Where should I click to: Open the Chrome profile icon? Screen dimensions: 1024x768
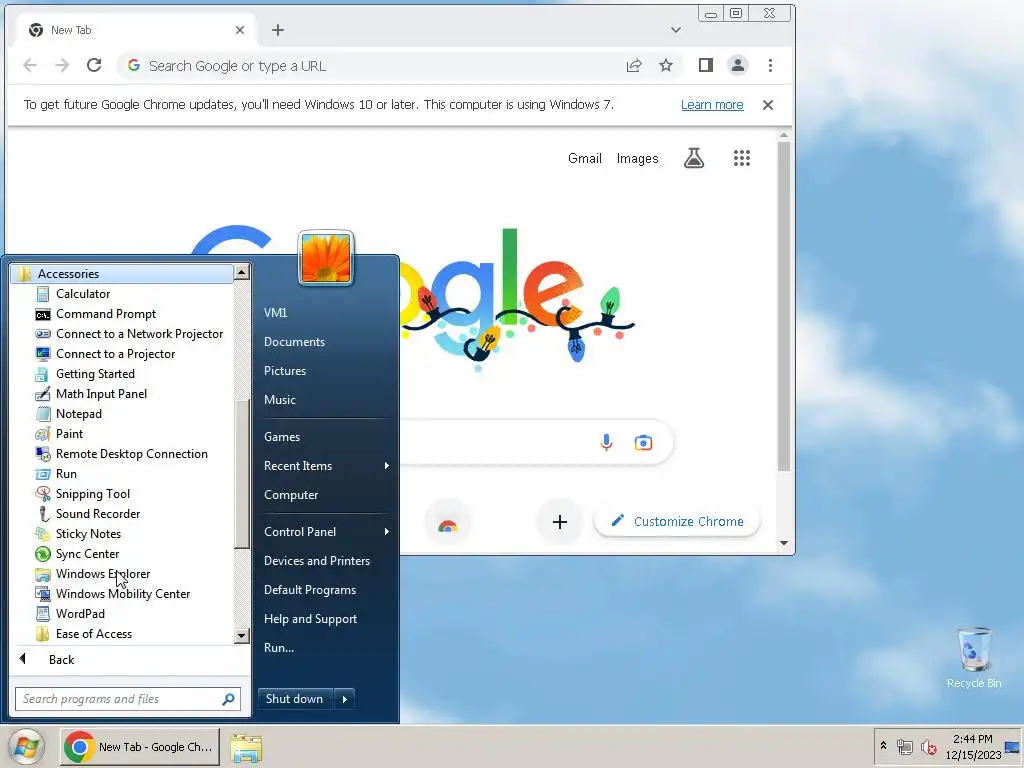(x=738, y=65)
